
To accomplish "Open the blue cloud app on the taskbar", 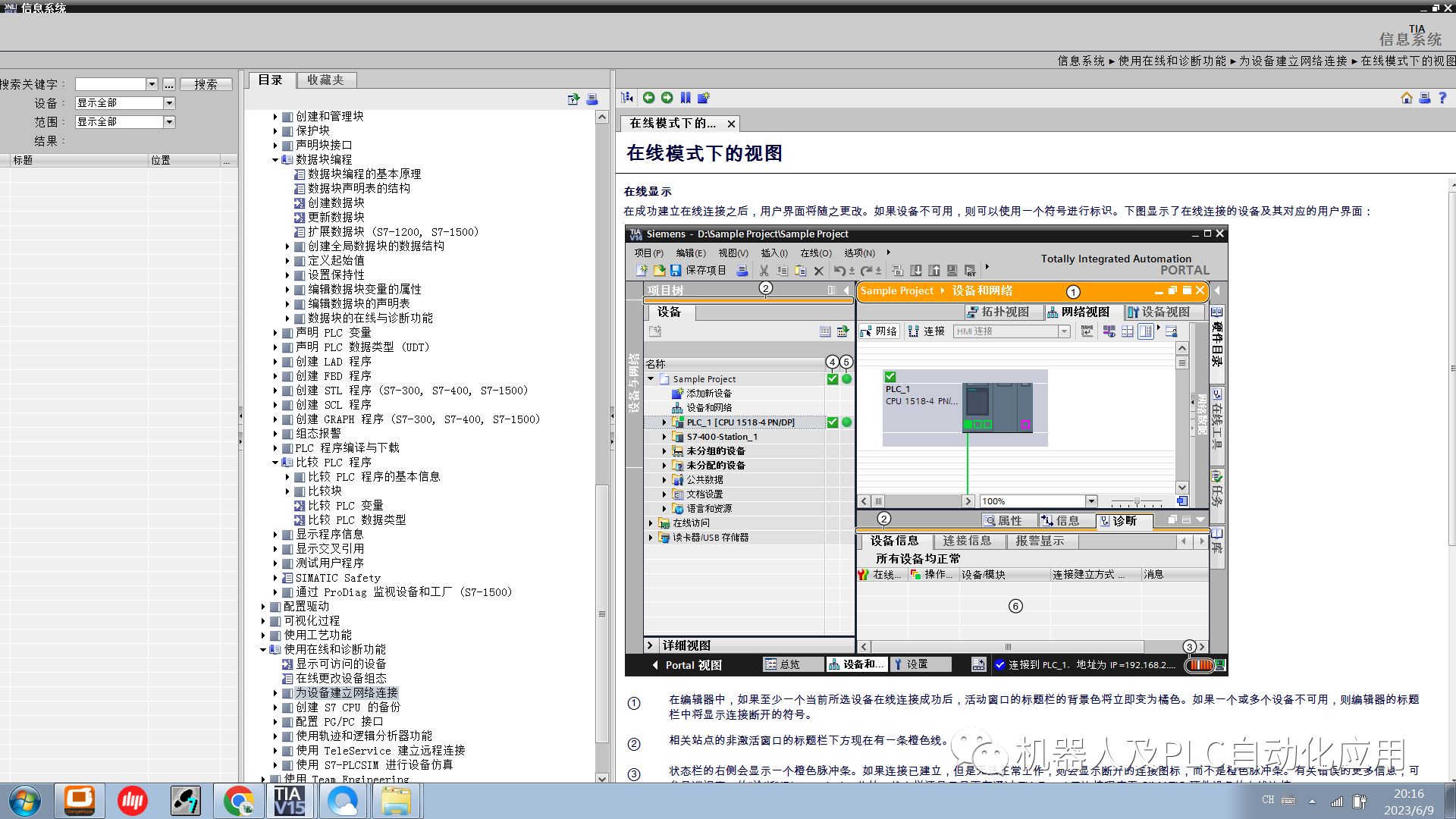I will coord(343,801).
